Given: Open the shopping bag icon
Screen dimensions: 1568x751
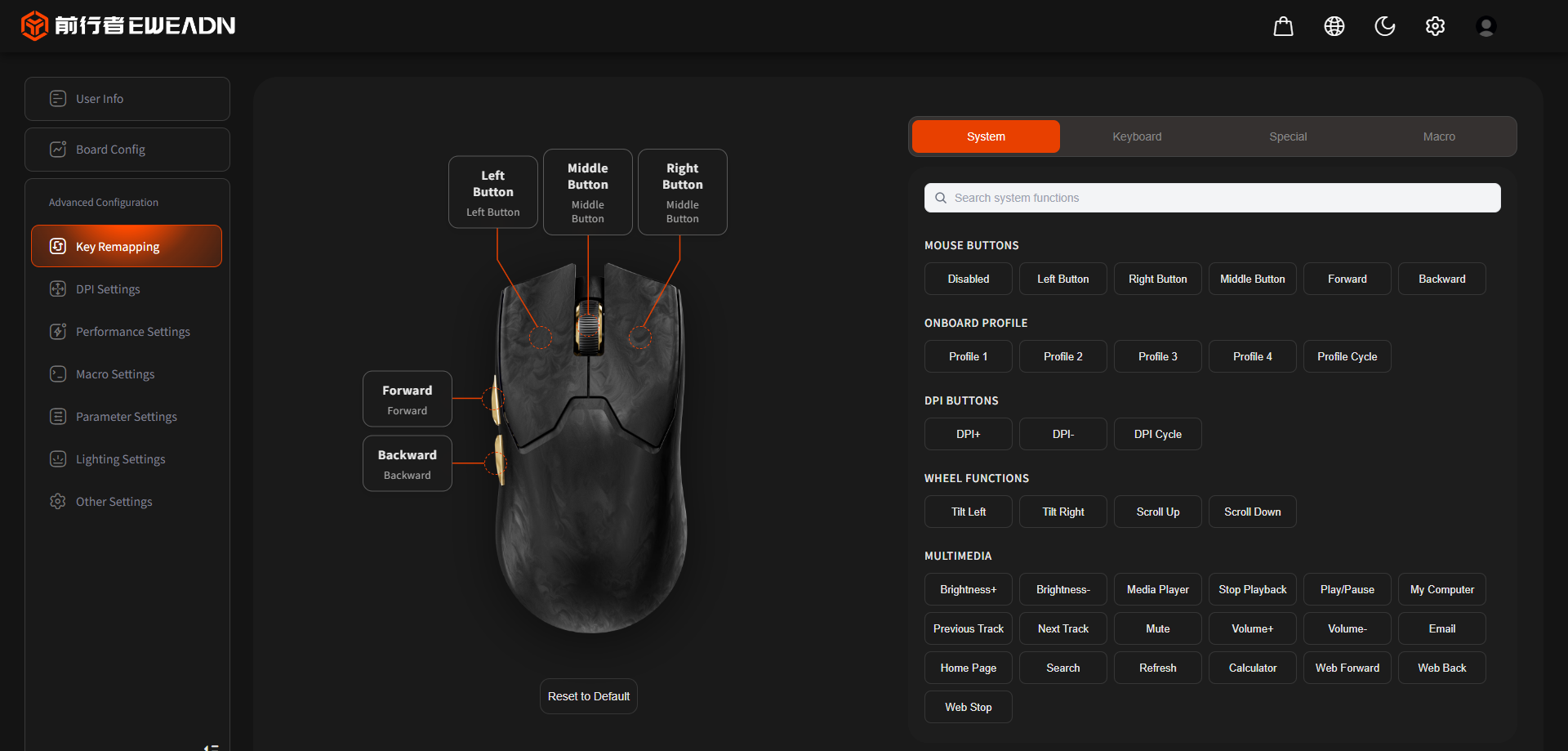Looking at the screenshot, I should coord(1283,26).
